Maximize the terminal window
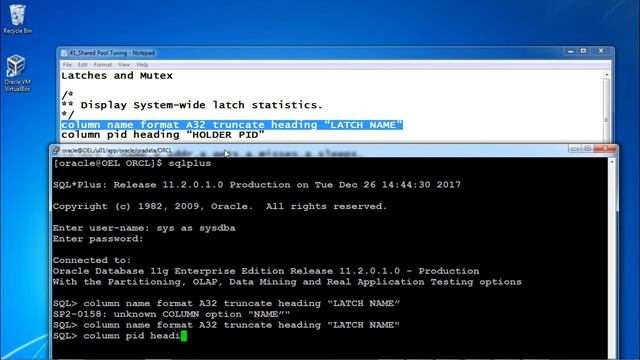This screenshot has width=640, height=360. point(587,149)
